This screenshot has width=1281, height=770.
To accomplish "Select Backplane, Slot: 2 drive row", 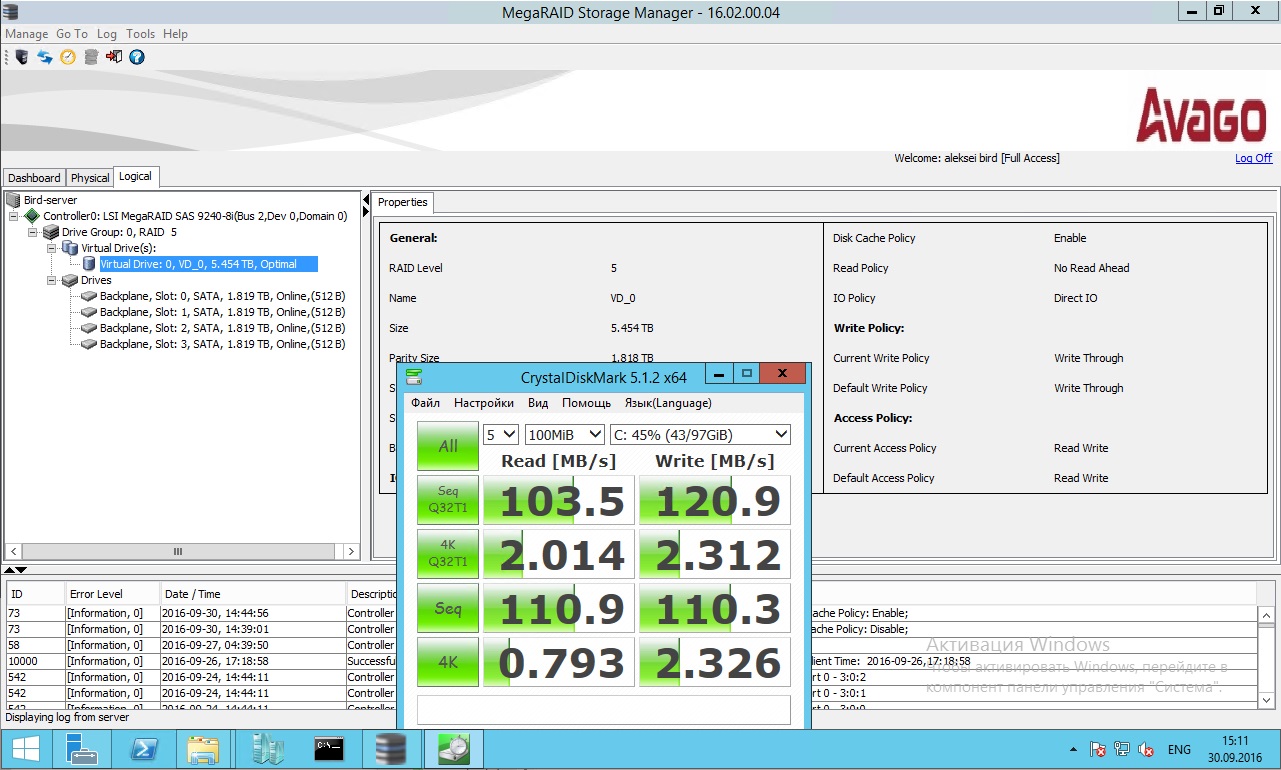I will point(222,328).
